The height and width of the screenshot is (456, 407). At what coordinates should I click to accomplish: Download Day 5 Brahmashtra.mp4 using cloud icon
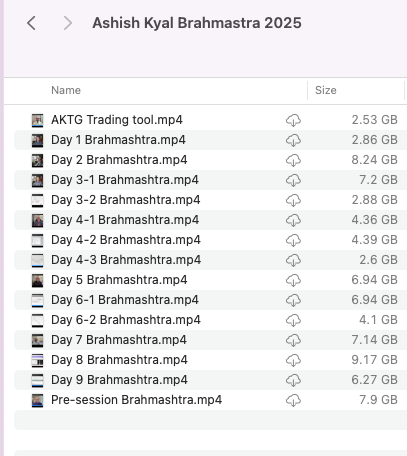click(293, 280)
